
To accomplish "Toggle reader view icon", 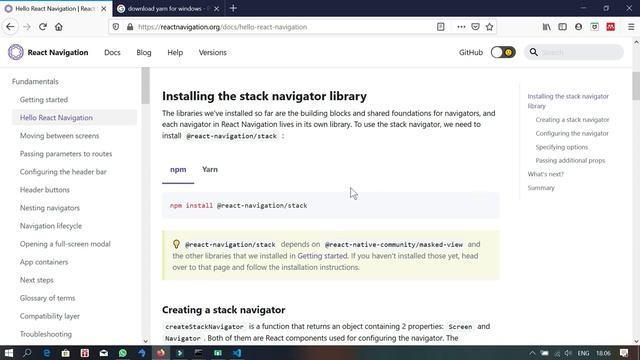I will 440,27.
